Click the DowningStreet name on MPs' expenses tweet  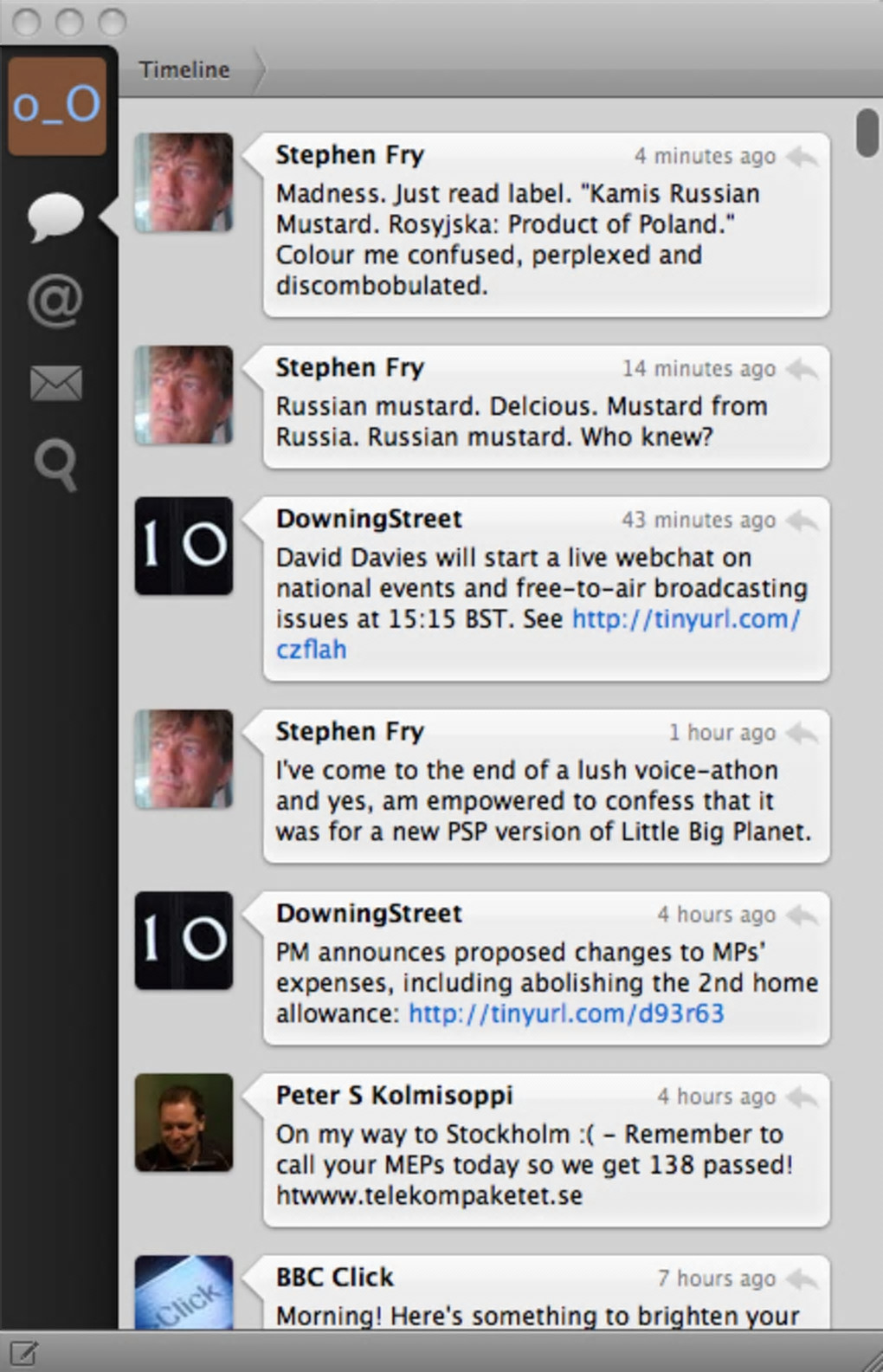(369, 914)
